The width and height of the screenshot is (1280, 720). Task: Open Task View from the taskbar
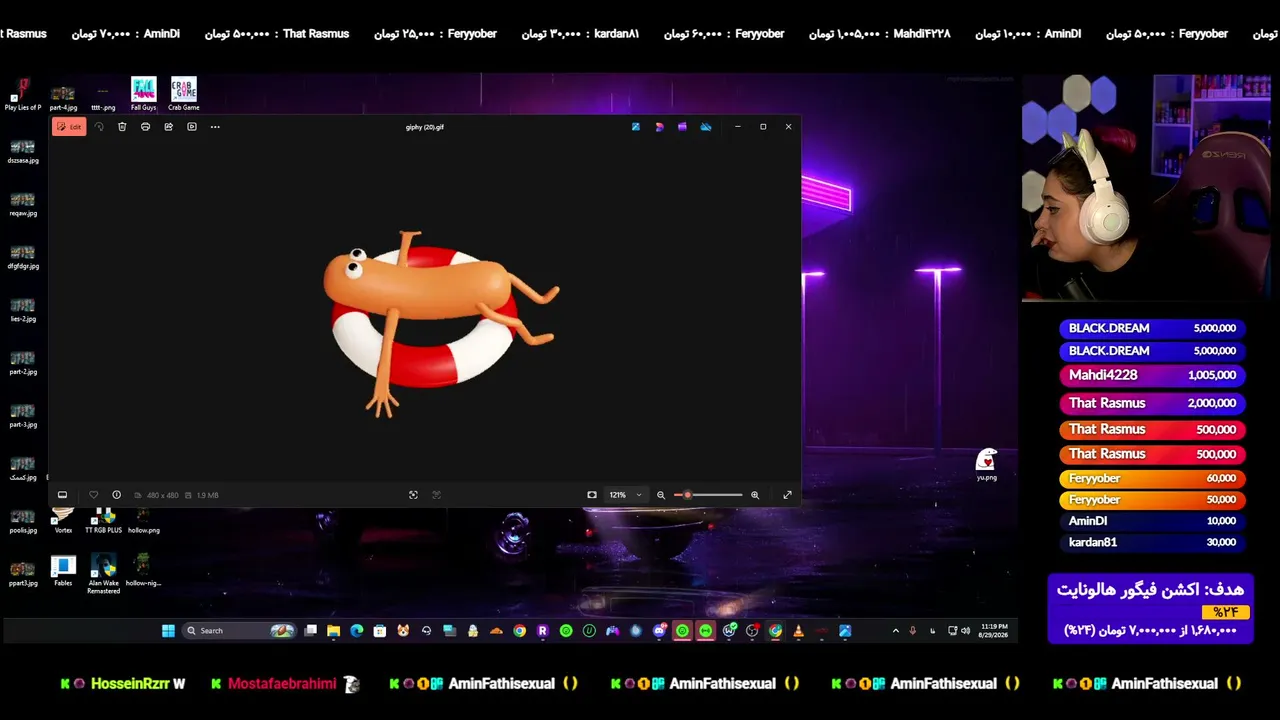coord(311,631)
